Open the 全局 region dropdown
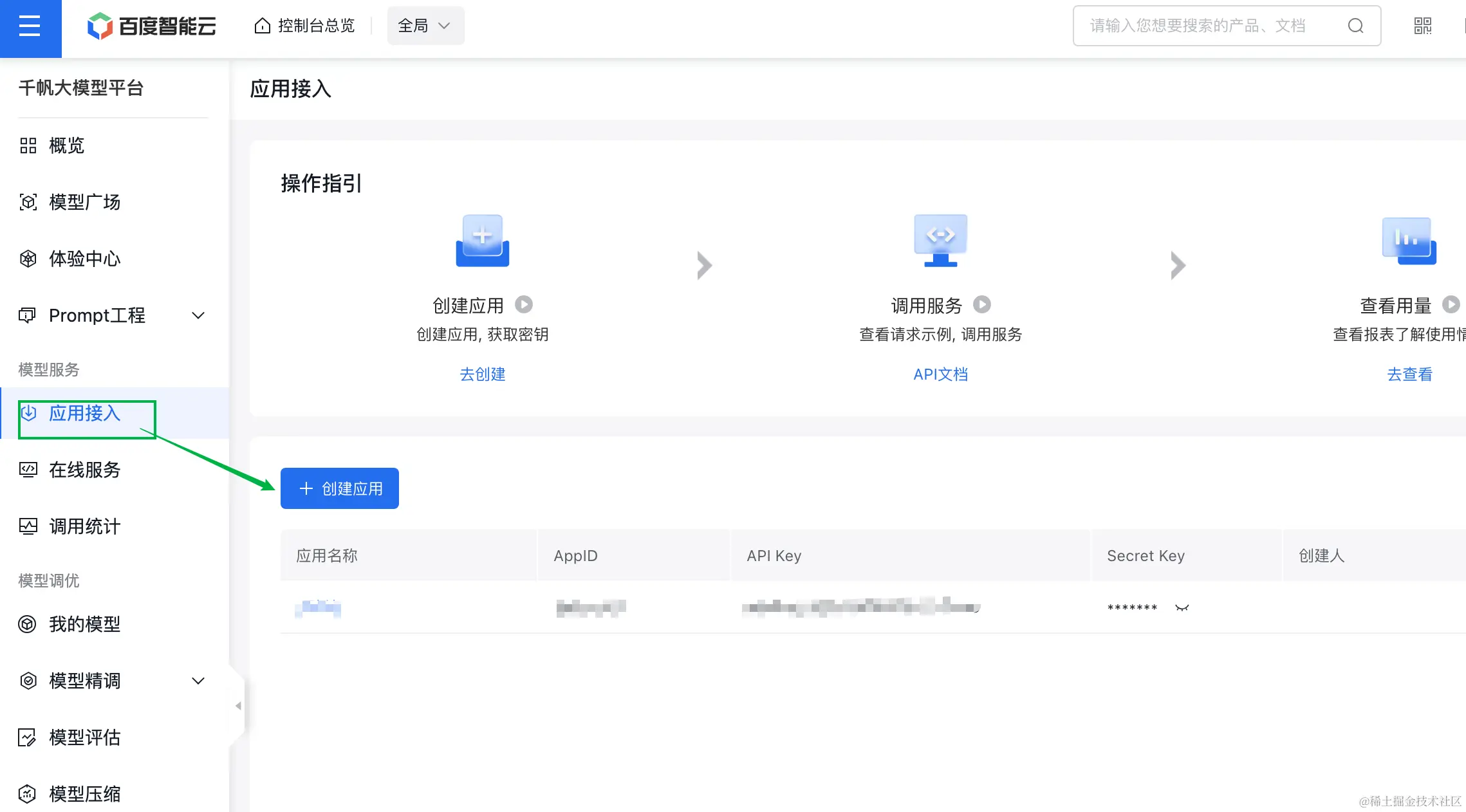The width and height of the screenshot is (1466, 812). (425, 26)
